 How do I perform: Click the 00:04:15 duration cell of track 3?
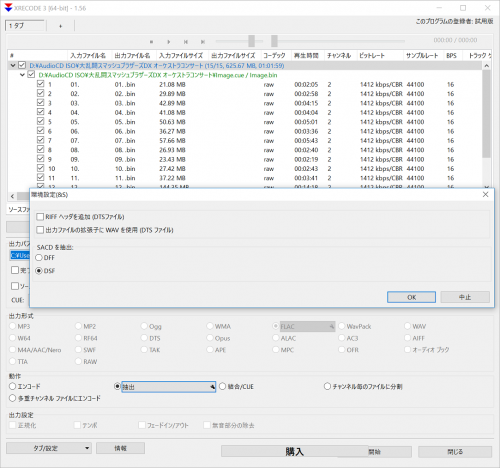(x=306, y=103)
